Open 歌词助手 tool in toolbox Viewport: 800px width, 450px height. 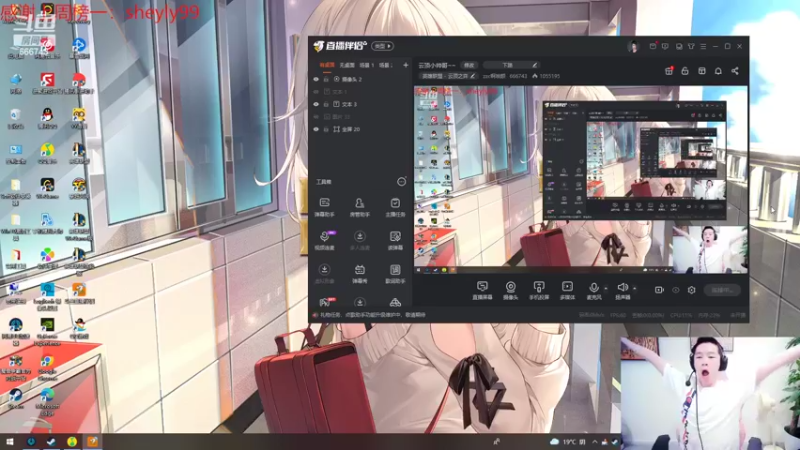pos(395,273)
